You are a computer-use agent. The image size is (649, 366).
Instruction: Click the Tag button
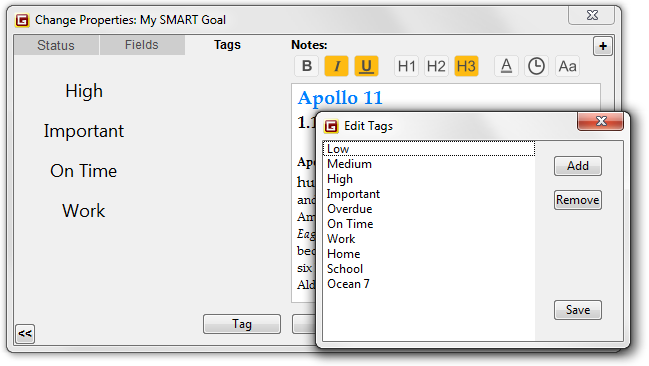[242, 324]
